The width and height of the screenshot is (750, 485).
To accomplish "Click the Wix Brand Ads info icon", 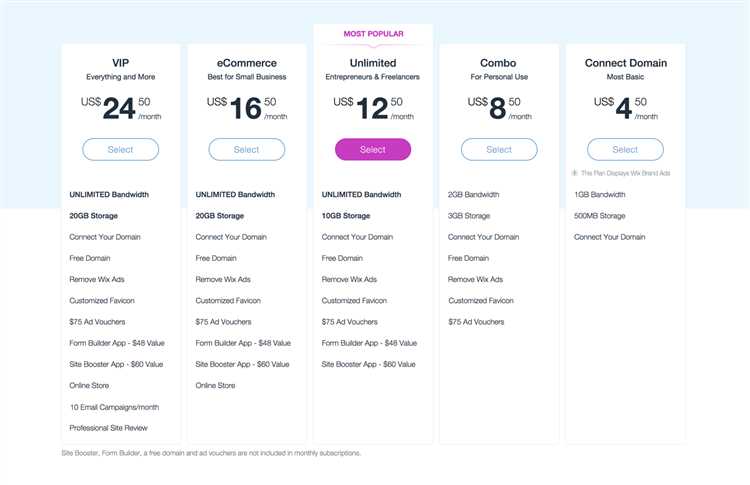I will [574, 173].
